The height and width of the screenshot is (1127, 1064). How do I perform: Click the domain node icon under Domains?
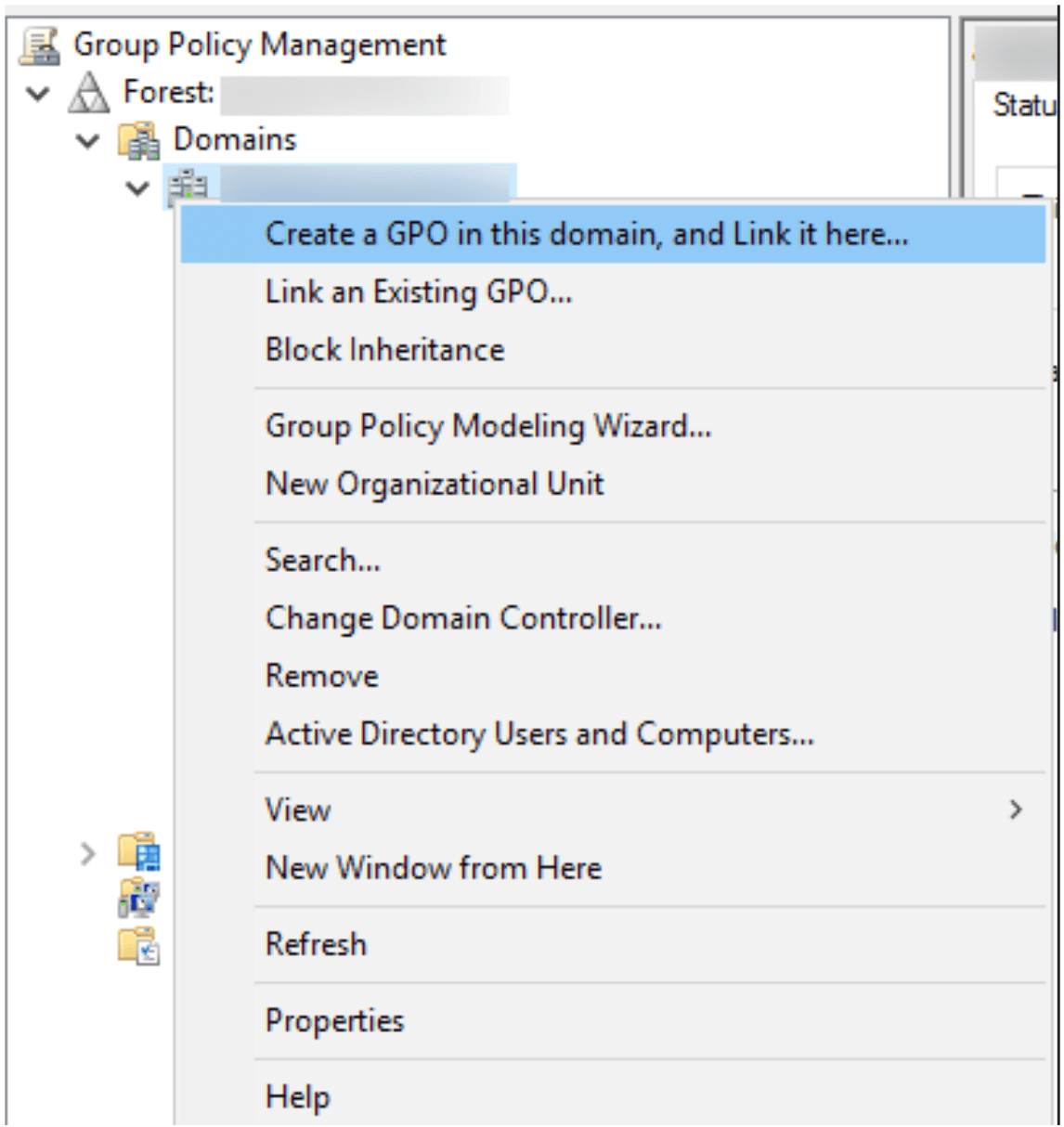[x=188, y=187]
